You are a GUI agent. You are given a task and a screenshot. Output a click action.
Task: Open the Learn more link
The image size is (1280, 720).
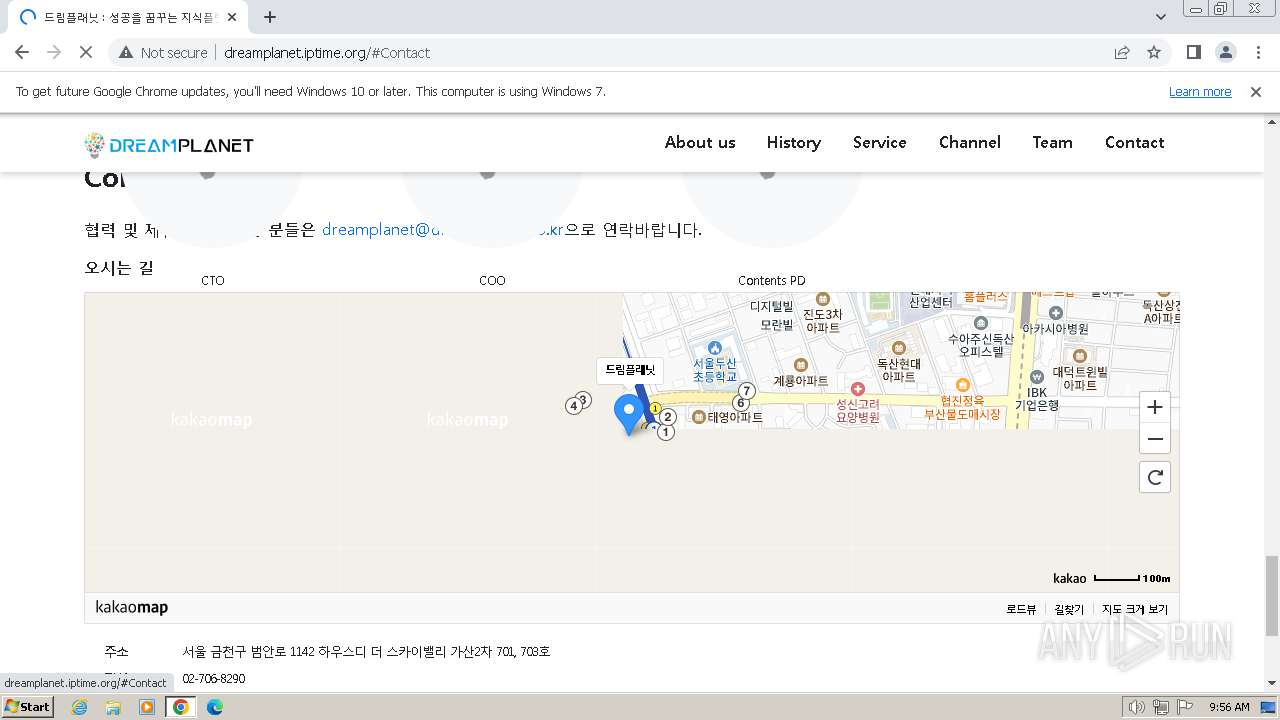tap(1200, 91)
